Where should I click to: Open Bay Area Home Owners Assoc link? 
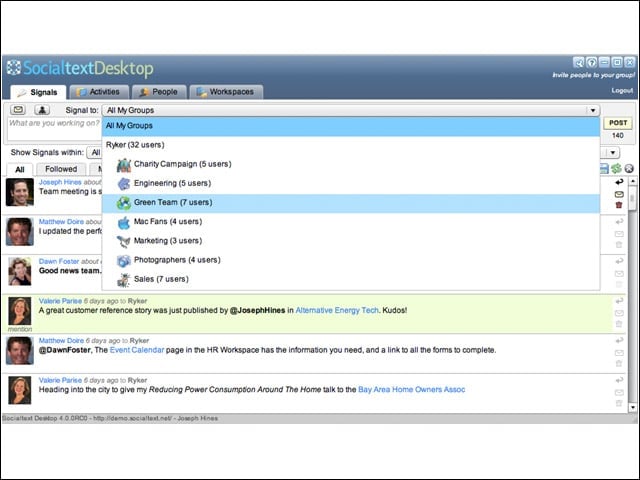pyautogui.click(x=411, y=389)
